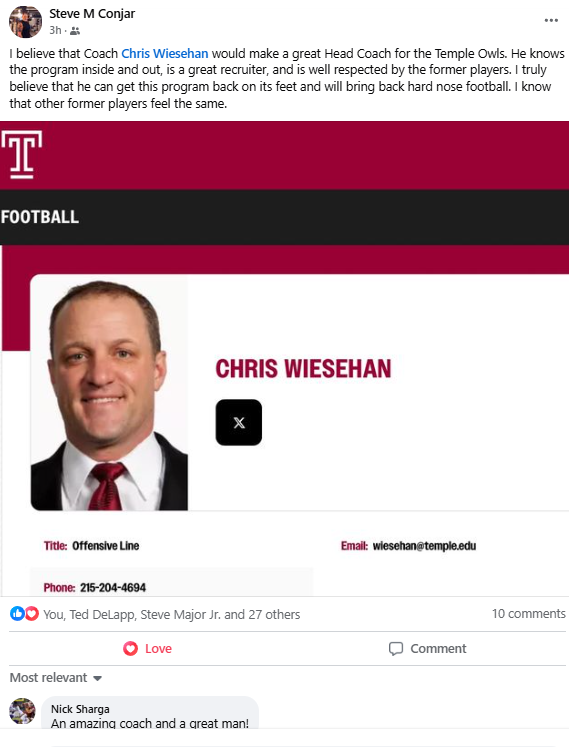
Task: Open Nick Sharga's name in comments
Action: [x=80, y=709]
